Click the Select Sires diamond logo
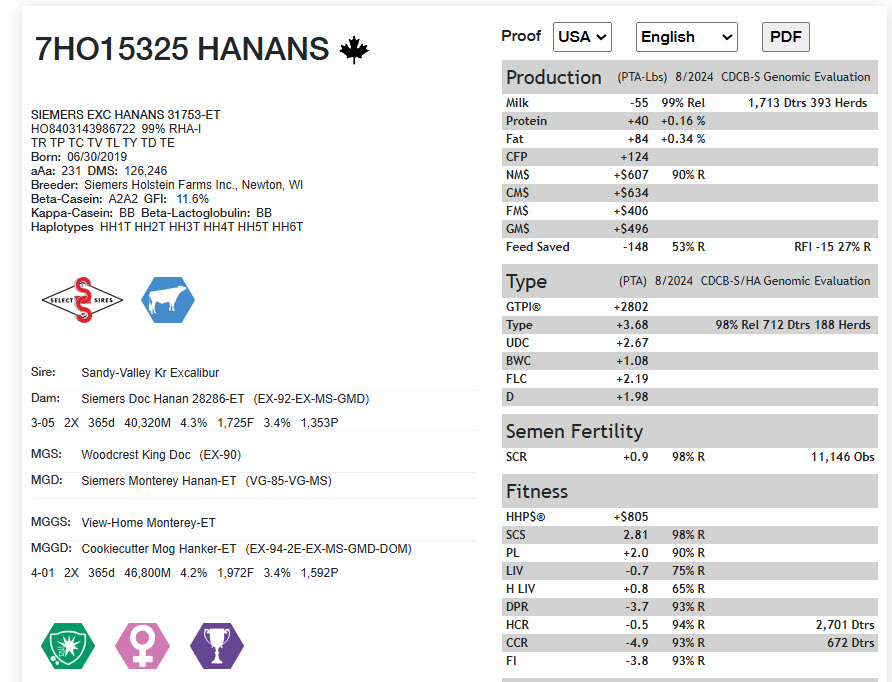This screenshot has width=892, height=682. tap(82, 300)
